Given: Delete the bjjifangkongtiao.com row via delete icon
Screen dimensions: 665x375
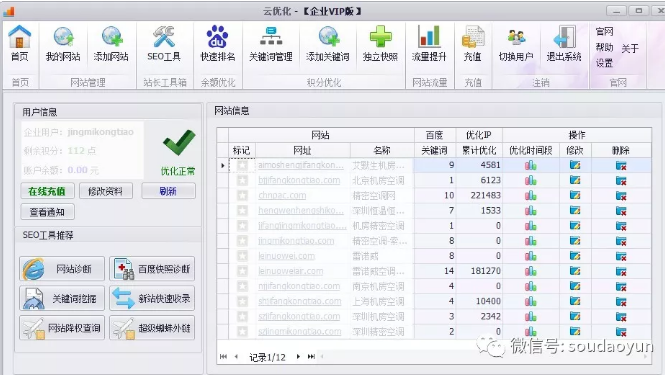Looking at the screenshot, I should [x=621, y=181].
